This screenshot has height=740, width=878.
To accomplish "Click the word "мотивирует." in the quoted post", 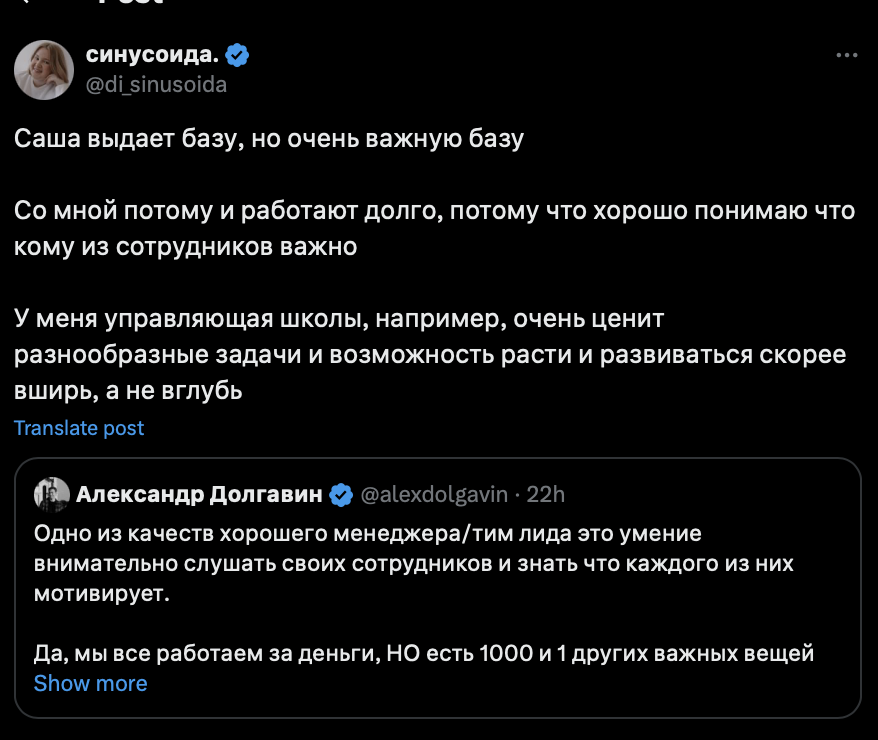I will point(102,595).
